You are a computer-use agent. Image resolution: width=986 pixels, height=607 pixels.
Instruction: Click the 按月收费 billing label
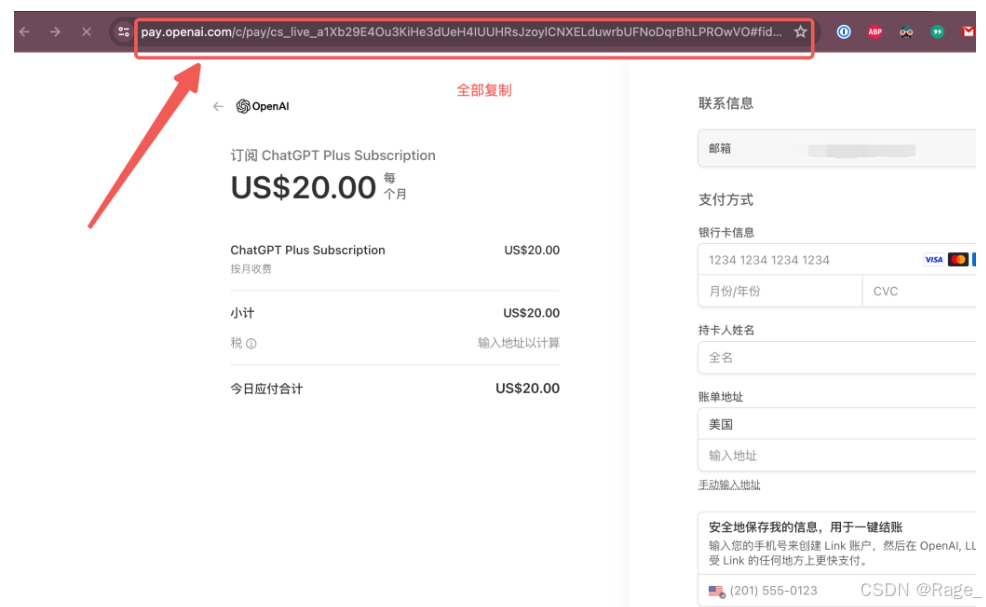click(x=251, y=269)
